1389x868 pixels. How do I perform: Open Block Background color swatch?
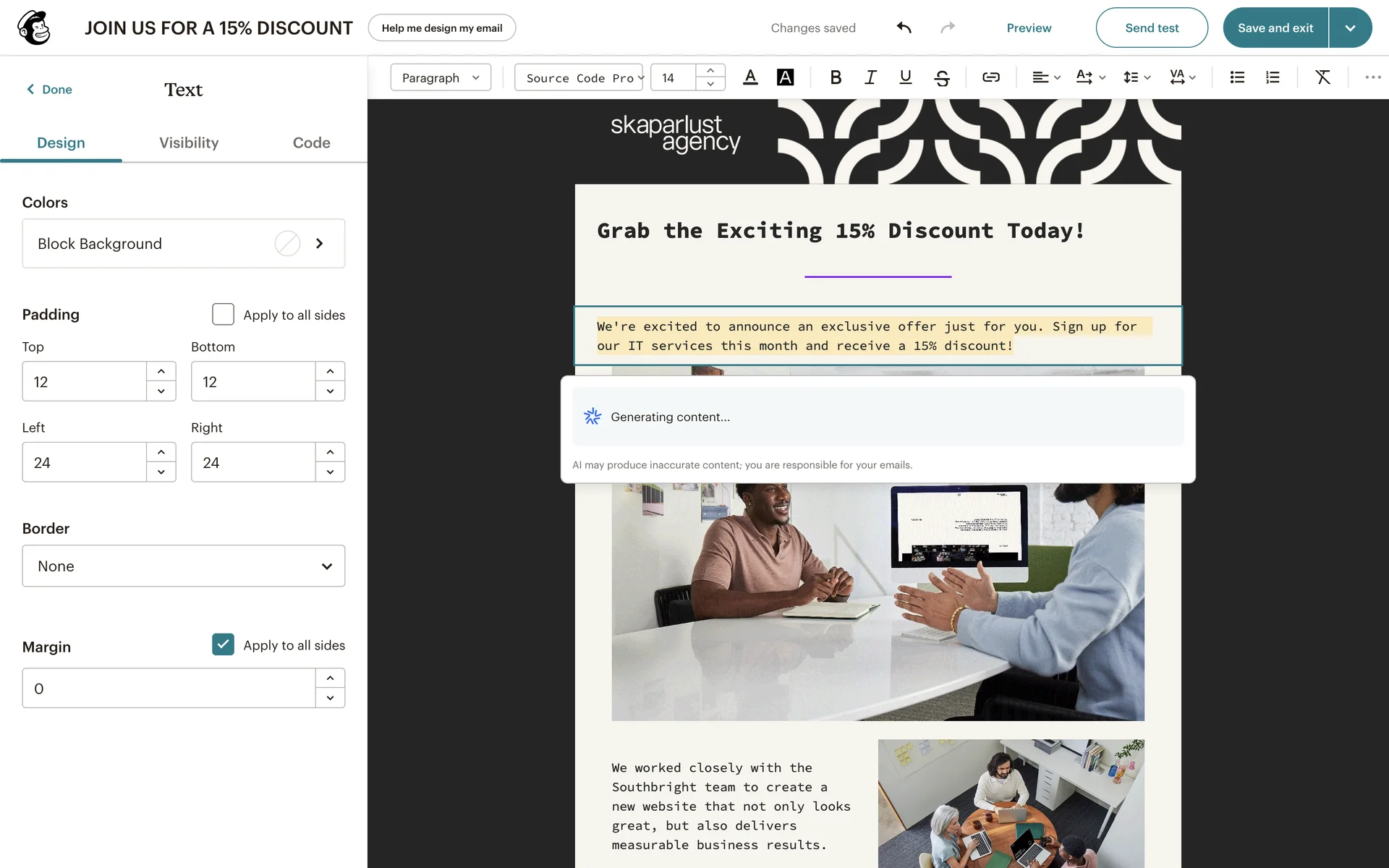pos(287,244)
